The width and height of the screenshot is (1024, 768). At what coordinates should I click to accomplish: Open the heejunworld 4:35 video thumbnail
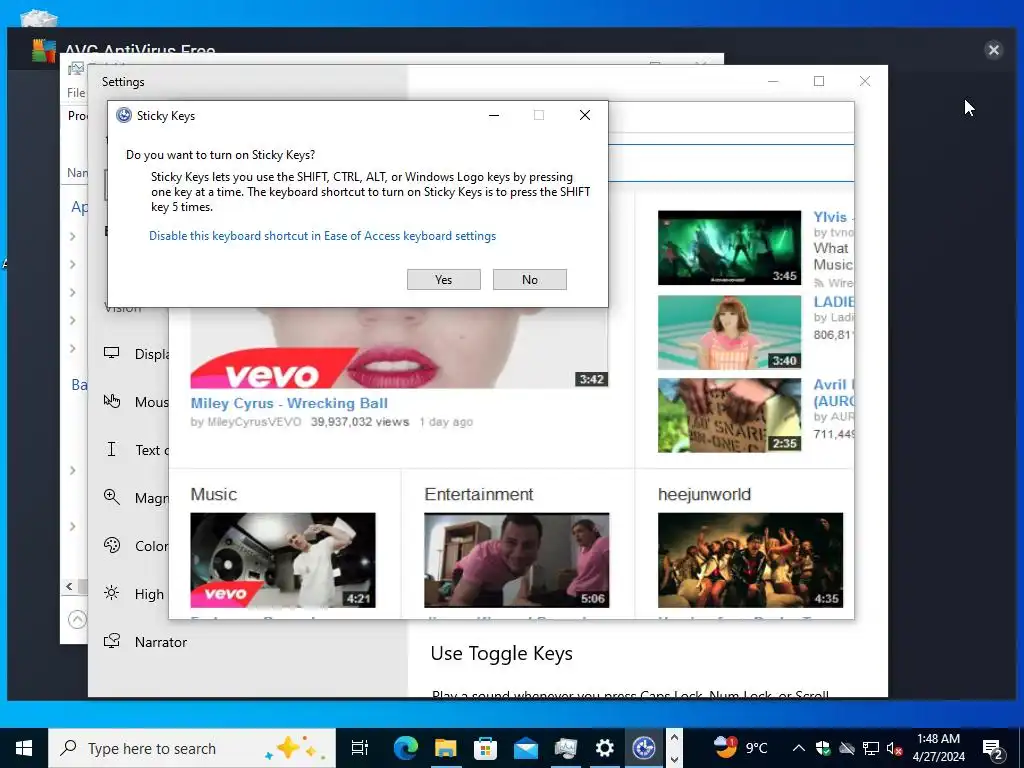[x=750, y=560]
